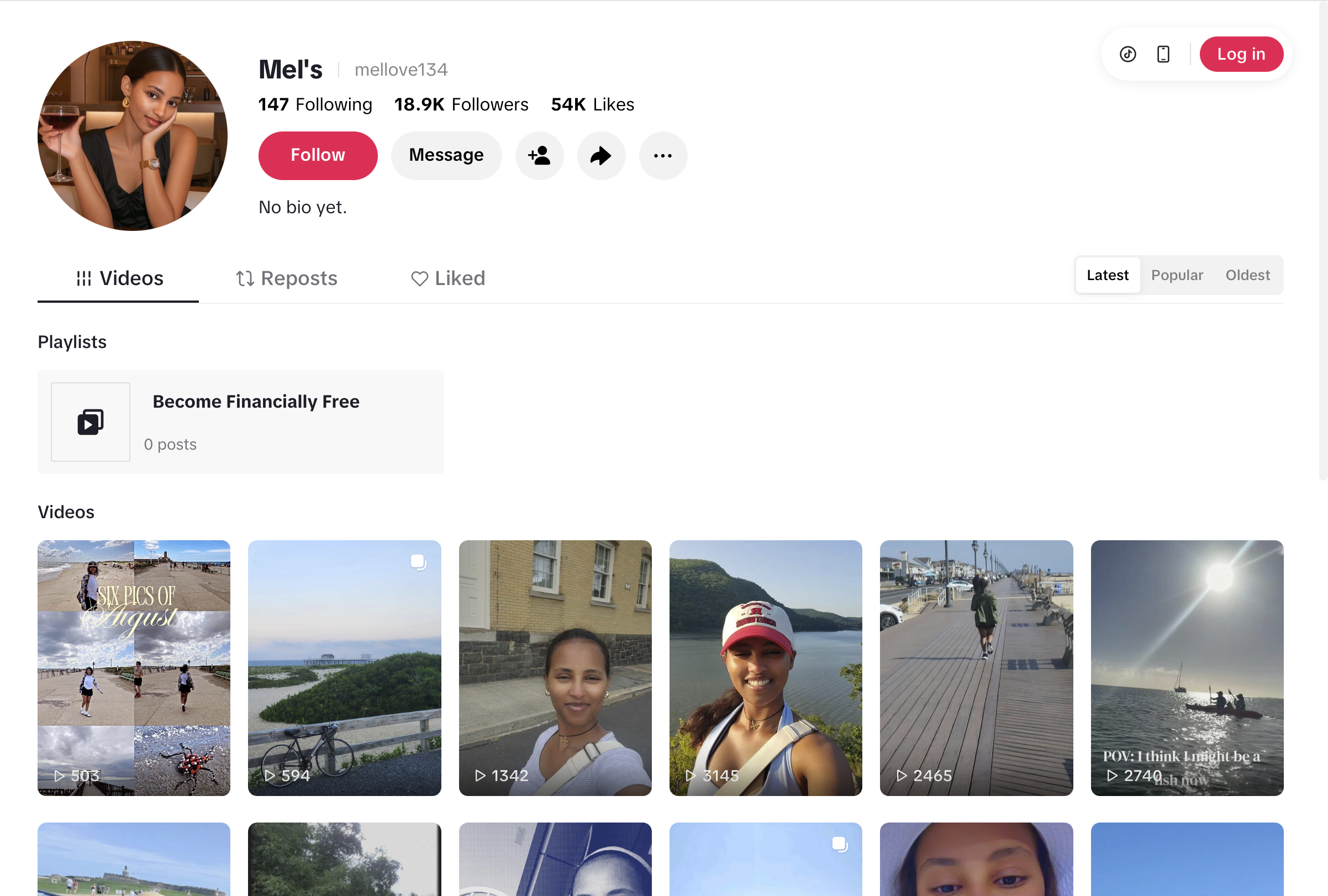Click the 0 posts label

point(170,444)
